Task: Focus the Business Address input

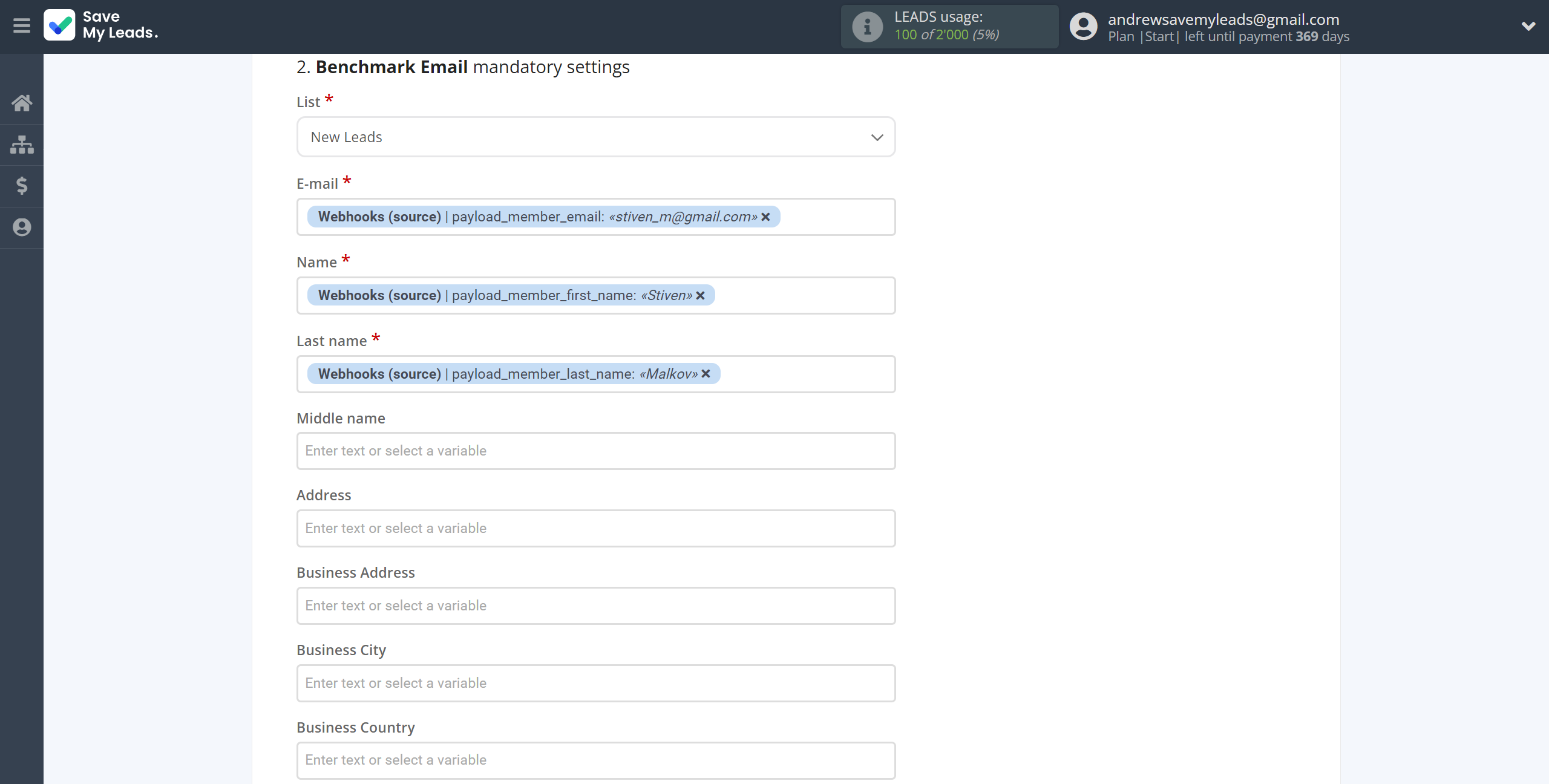Action: point(596,606)
